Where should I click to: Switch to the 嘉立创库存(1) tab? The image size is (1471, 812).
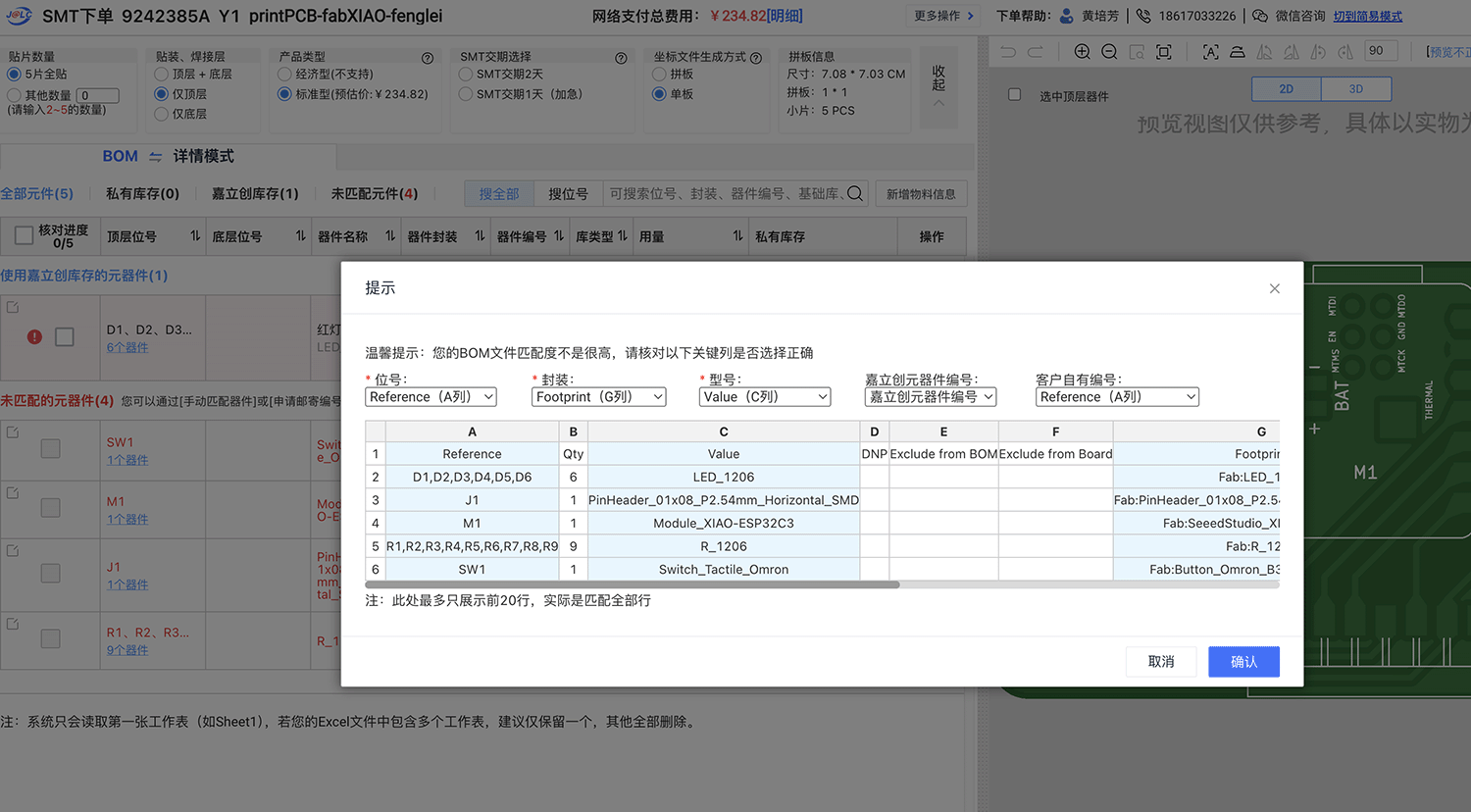coord(255,194)
